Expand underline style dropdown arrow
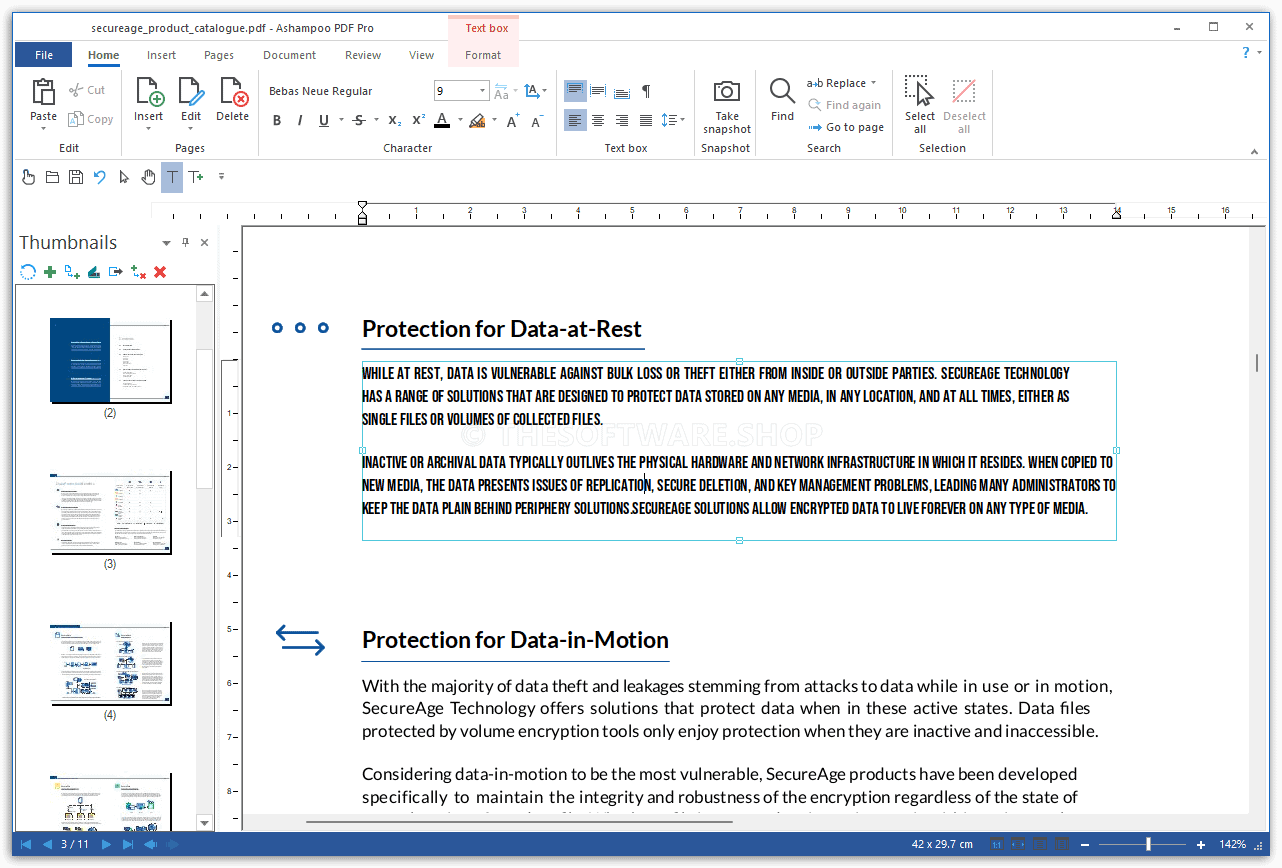This screenshot has height=868, width=1282. tap(339, 121)
